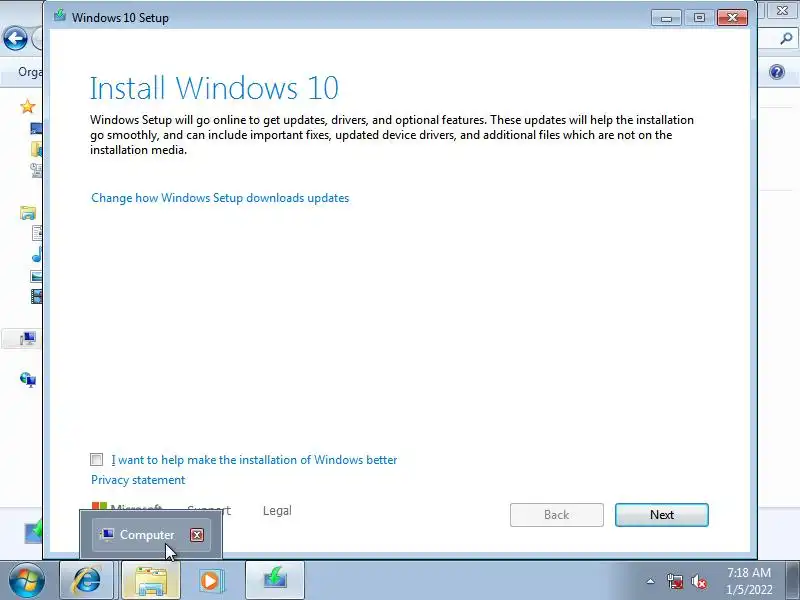
Task: Switch to Windows 10 Setup taskbar button
Action: (275, 581)
